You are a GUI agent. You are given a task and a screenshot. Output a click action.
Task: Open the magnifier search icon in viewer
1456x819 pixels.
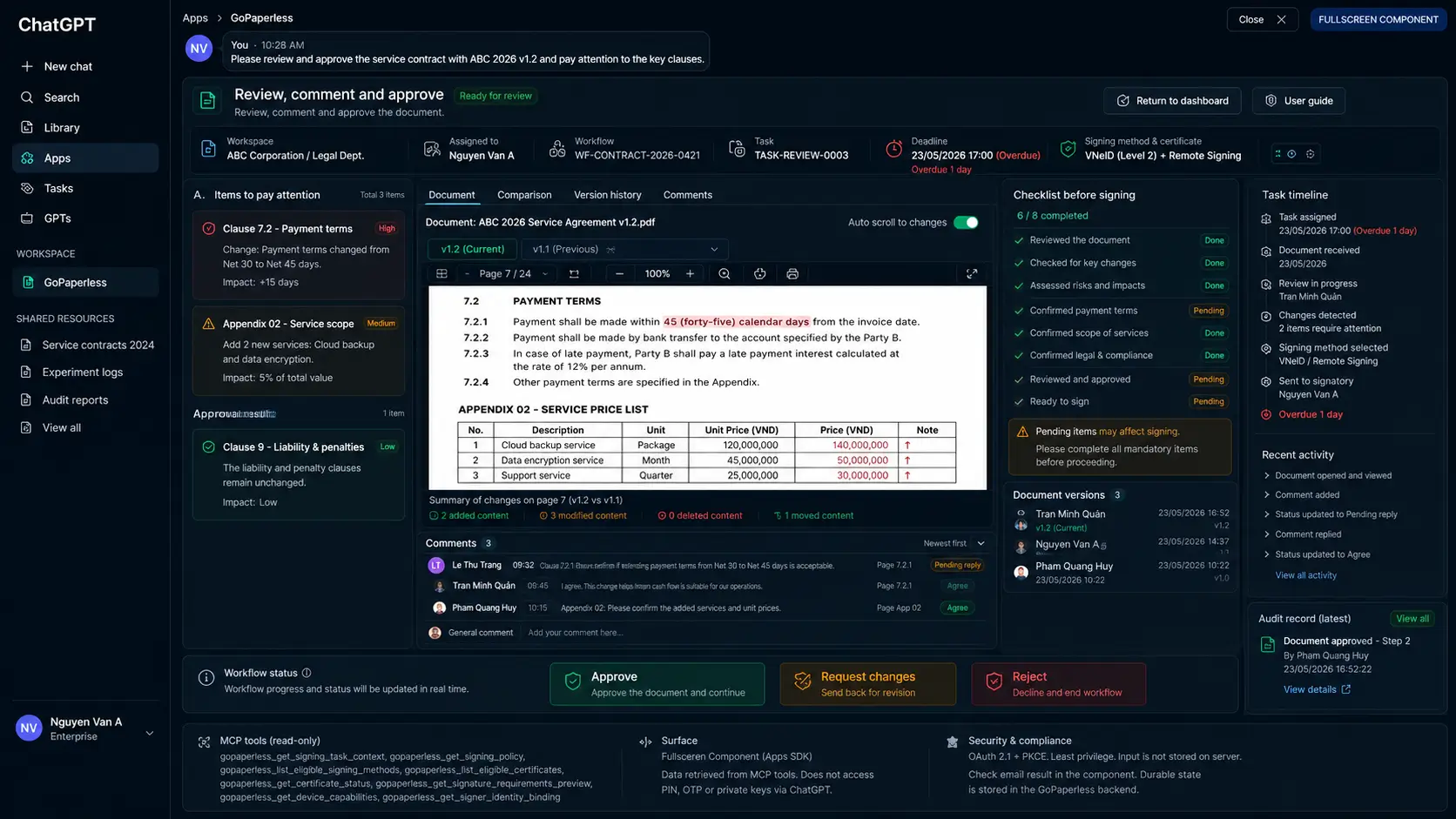724,274
